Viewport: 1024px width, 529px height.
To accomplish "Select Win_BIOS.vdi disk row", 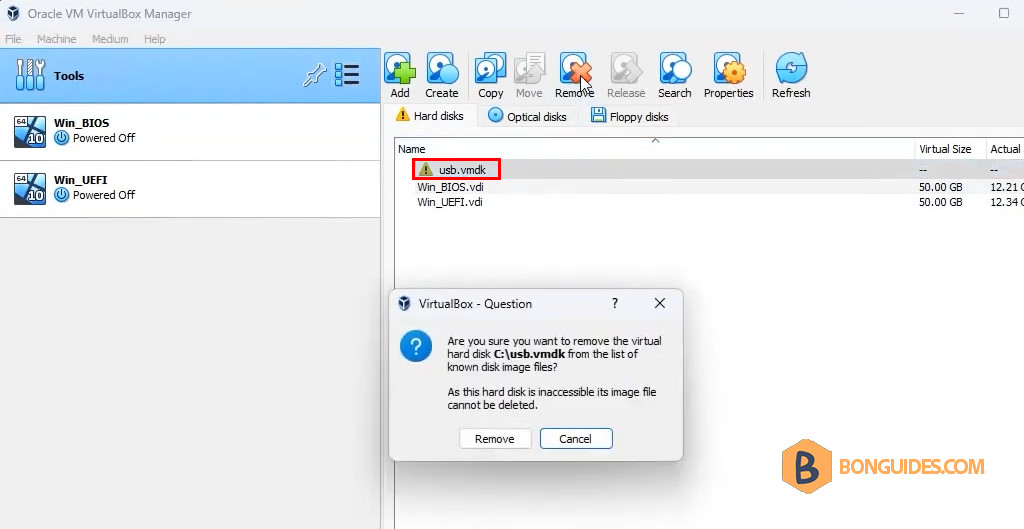I will point(709,187).
